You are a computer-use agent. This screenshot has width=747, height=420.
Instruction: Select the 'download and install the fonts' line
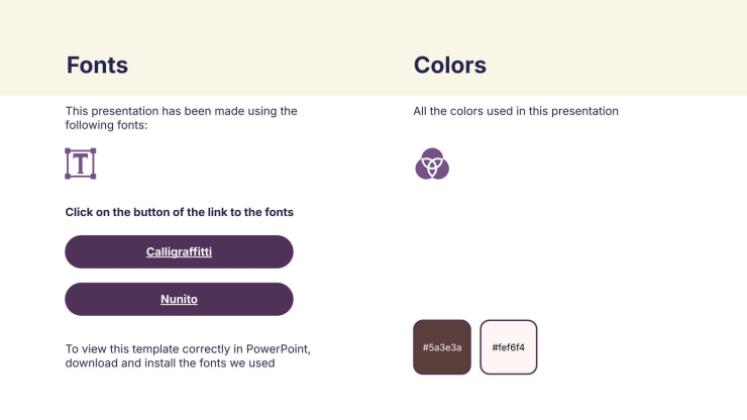170,363
